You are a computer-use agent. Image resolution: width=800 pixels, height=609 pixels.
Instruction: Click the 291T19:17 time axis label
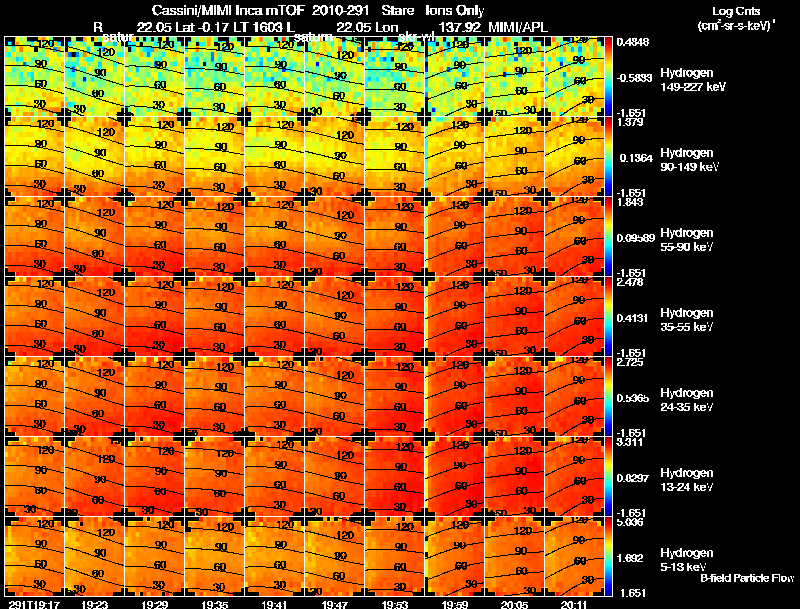click(34, 604)
